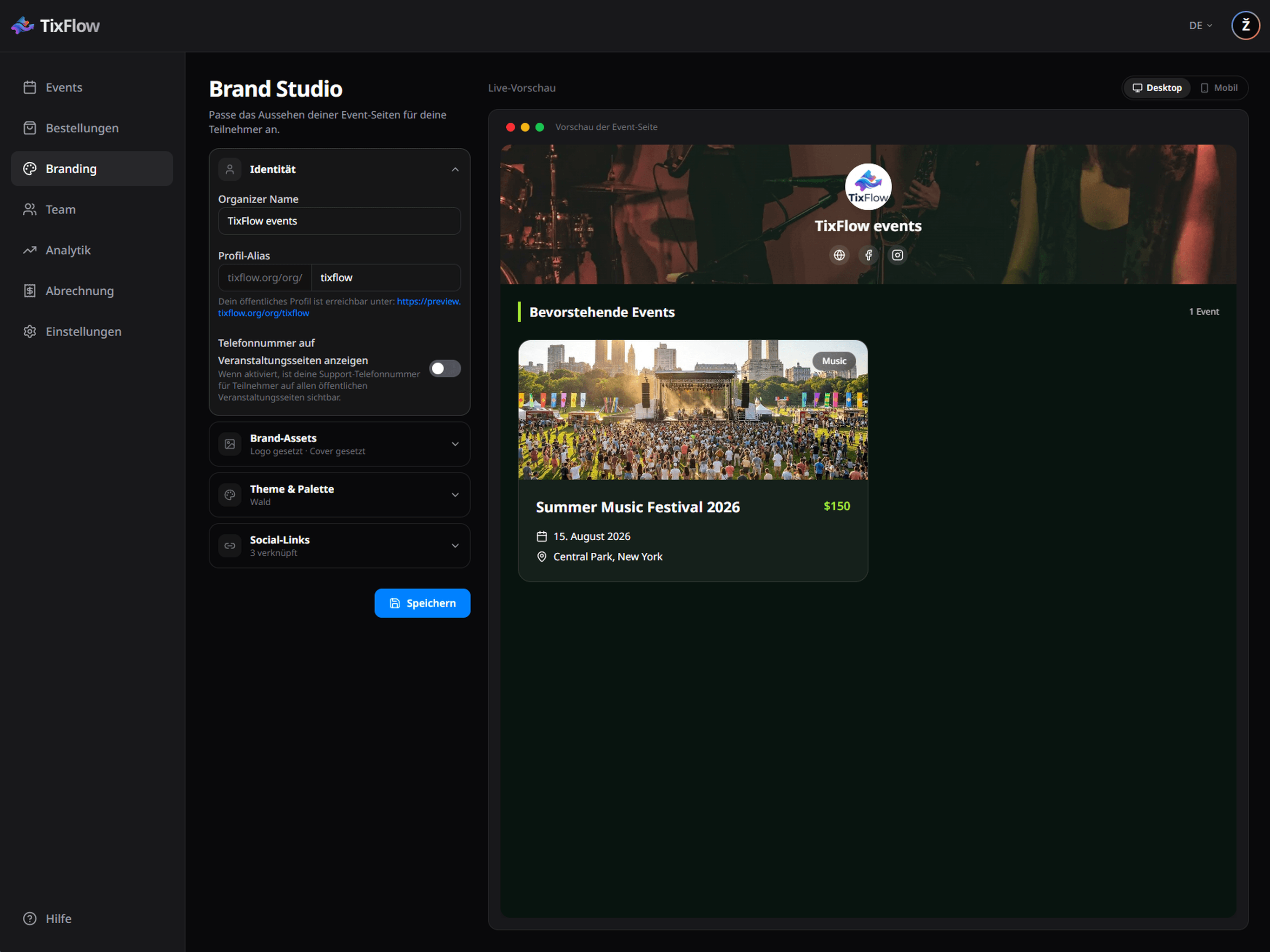The image size is (1270, 952).
Task: Click the Analytik trend icon
Action: click(30, 251)
